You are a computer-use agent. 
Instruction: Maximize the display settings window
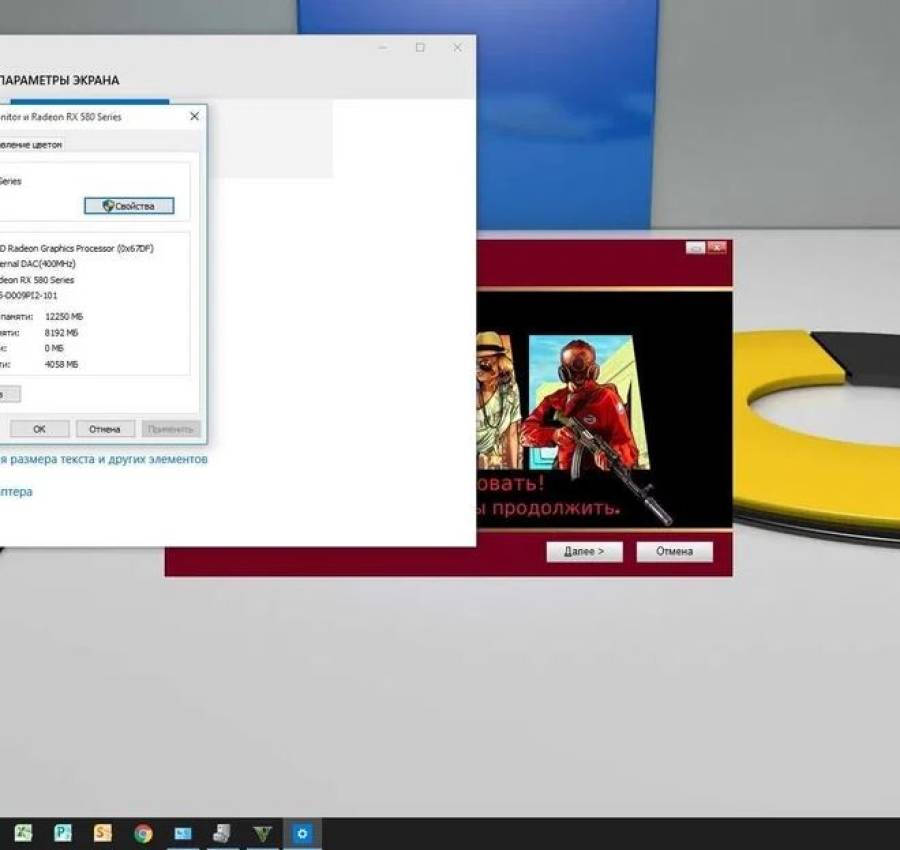[x=420, y=48]
